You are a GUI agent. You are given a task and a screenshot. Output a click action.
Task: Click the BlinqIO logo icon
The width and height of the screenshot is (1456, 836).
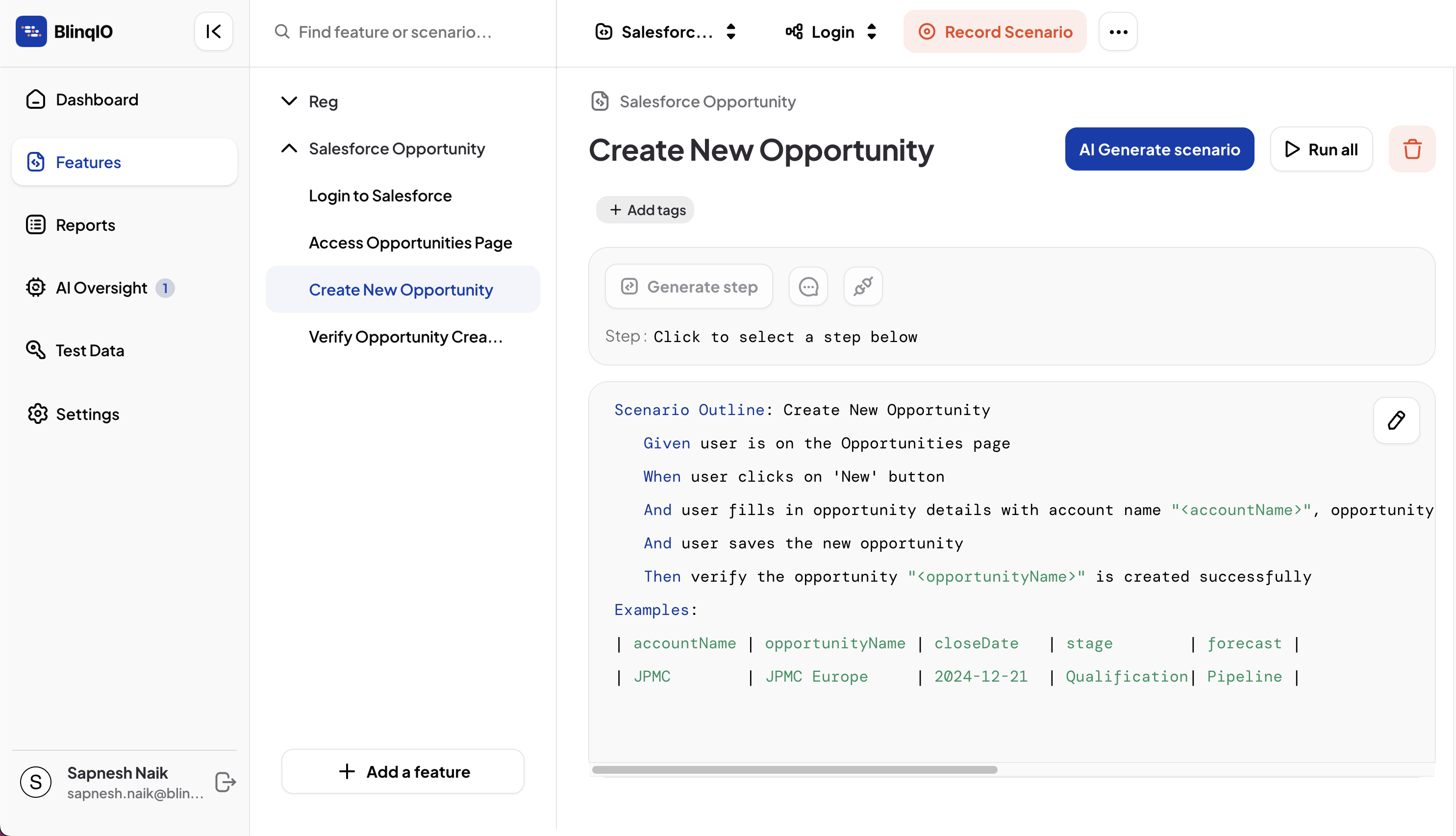click(31, 31)
